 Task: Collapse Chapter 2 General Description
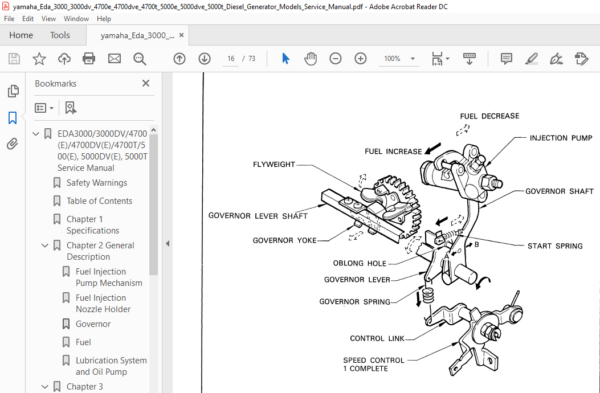click(x=45, y=245)
